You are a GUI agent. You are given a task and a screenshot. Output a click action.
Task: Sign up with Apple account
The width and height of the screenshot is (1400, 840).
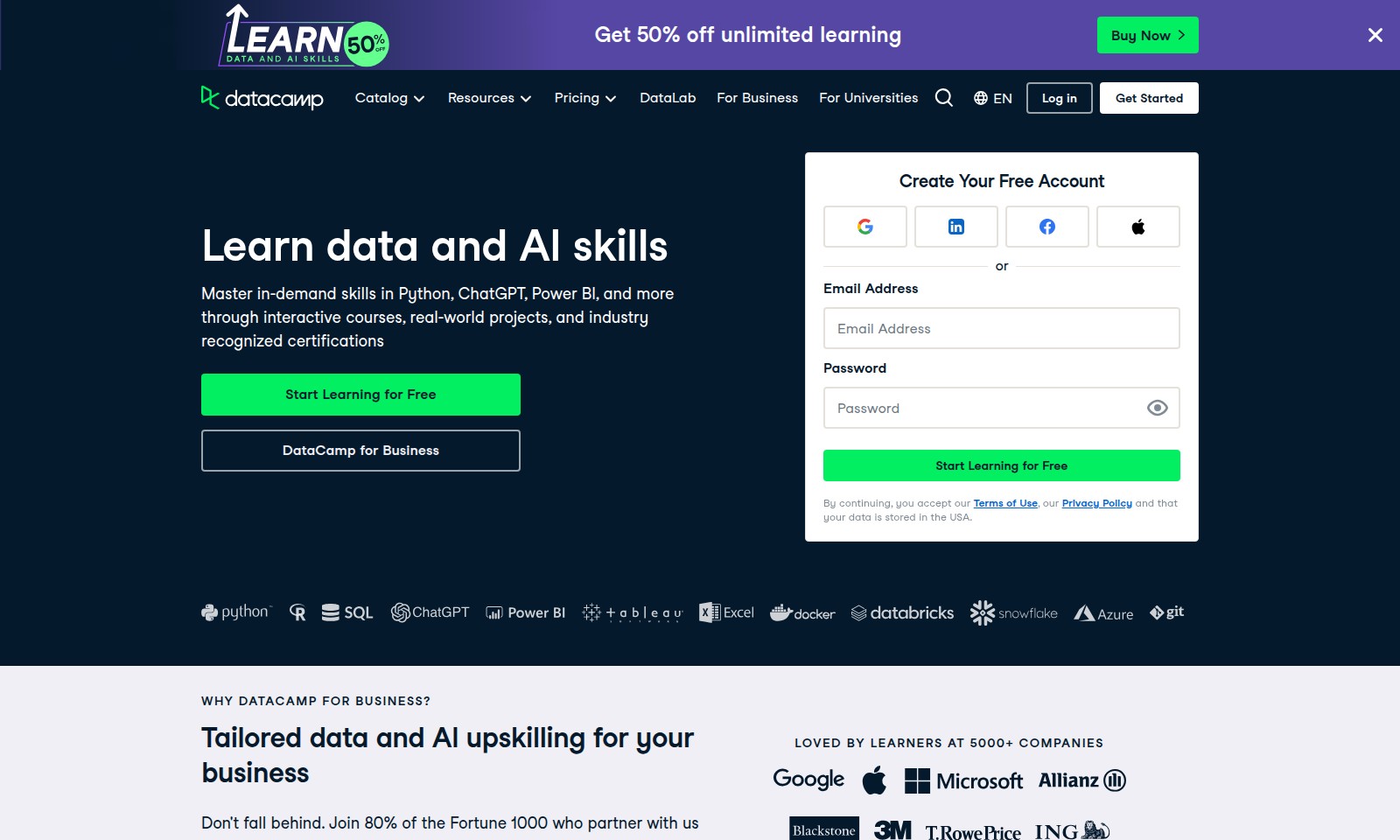[1137, 226]
